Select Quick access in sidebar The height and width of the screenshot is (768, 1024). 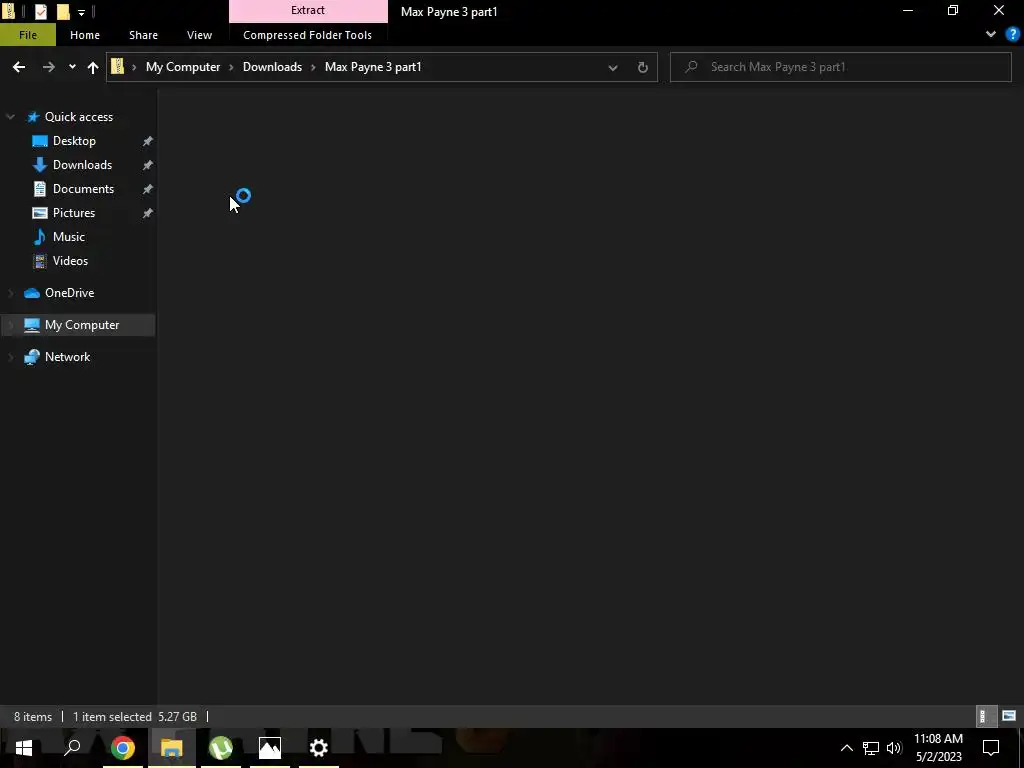click(78, 117)
